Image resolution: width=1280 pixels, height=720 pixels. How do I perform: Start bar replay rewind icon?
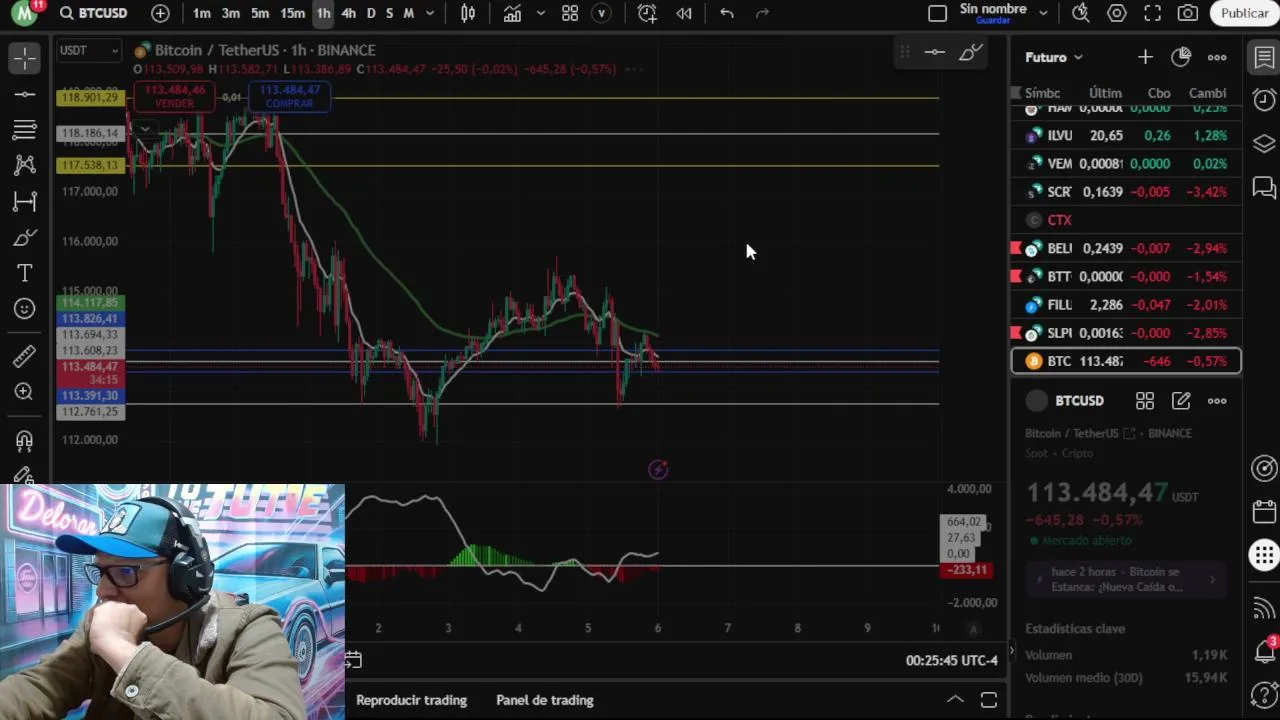click(684, 13)
